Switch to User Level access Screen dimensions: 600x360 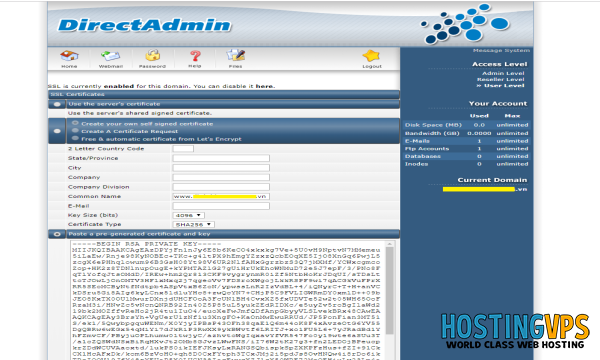pyautogui.click(x=504, y=85)
